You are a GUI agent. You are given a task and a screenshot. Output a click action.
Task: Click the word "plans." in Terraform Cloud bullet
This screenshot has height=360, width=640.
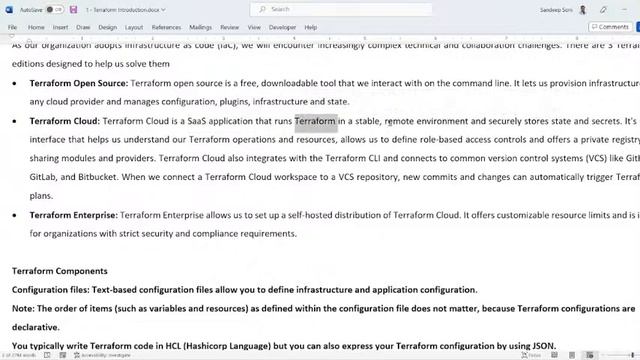coord(41,196)
